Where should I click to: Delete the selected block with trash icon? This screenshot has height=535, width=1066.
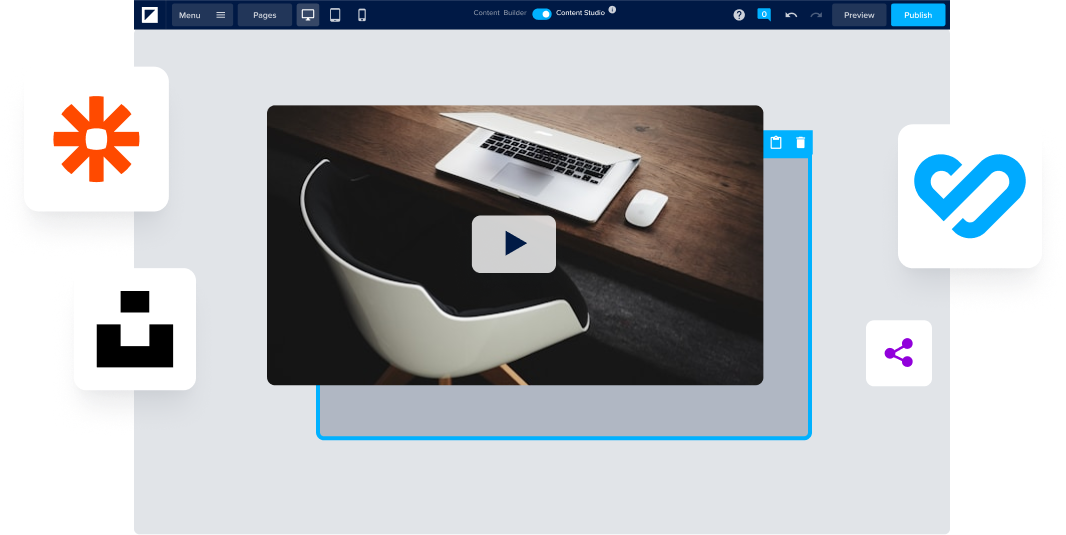coord(800,143)
